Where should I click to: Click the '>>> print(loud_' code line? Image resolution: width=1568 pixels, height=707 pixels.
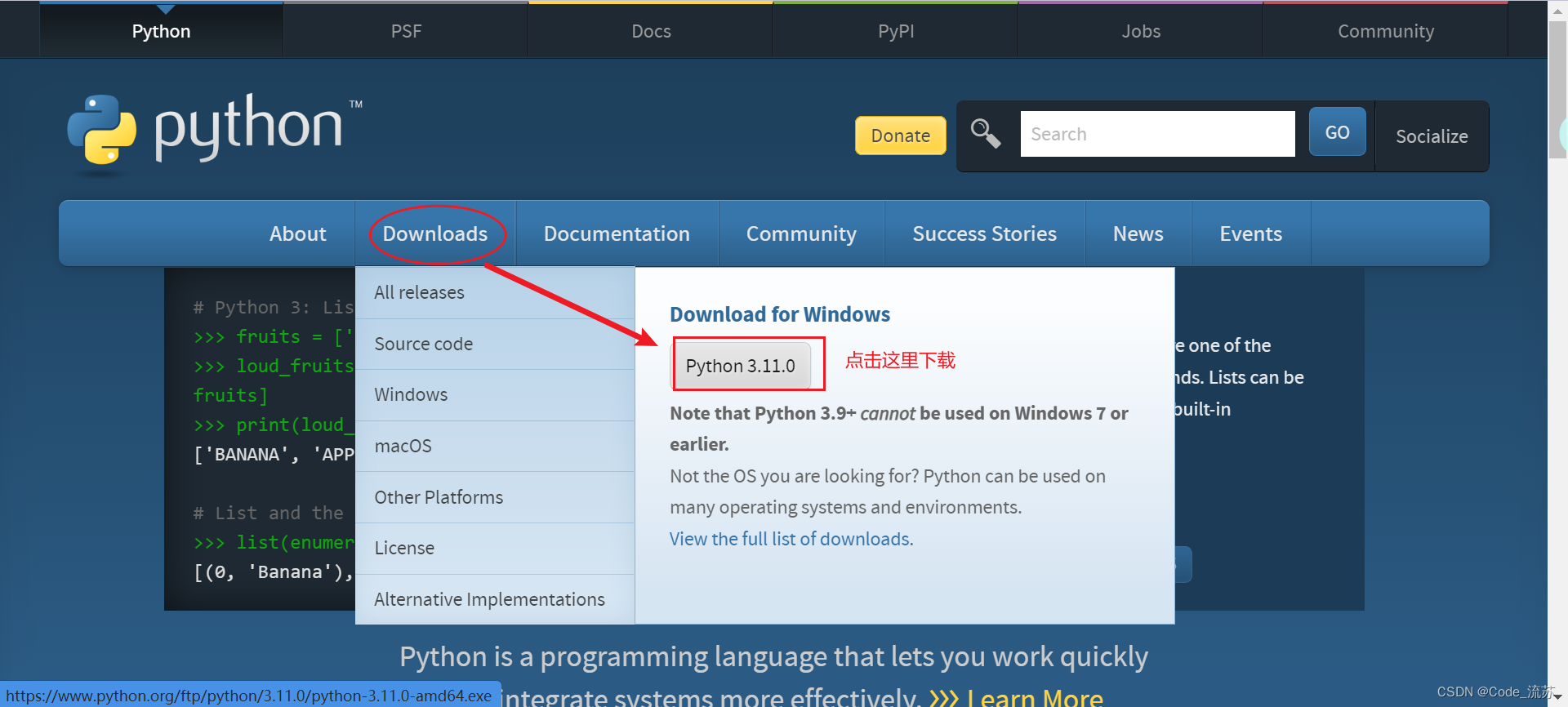pos(274,425)
